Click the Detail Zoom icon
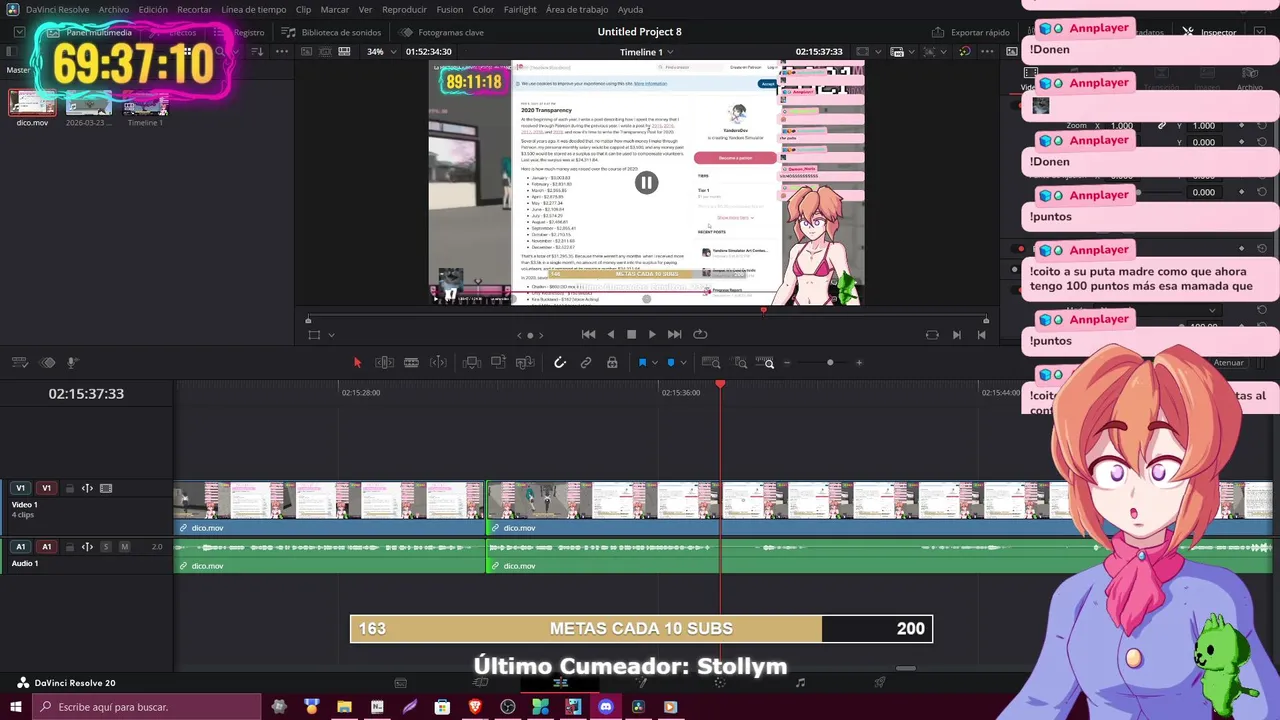The image size is (1280, 720). click(740, 363)
